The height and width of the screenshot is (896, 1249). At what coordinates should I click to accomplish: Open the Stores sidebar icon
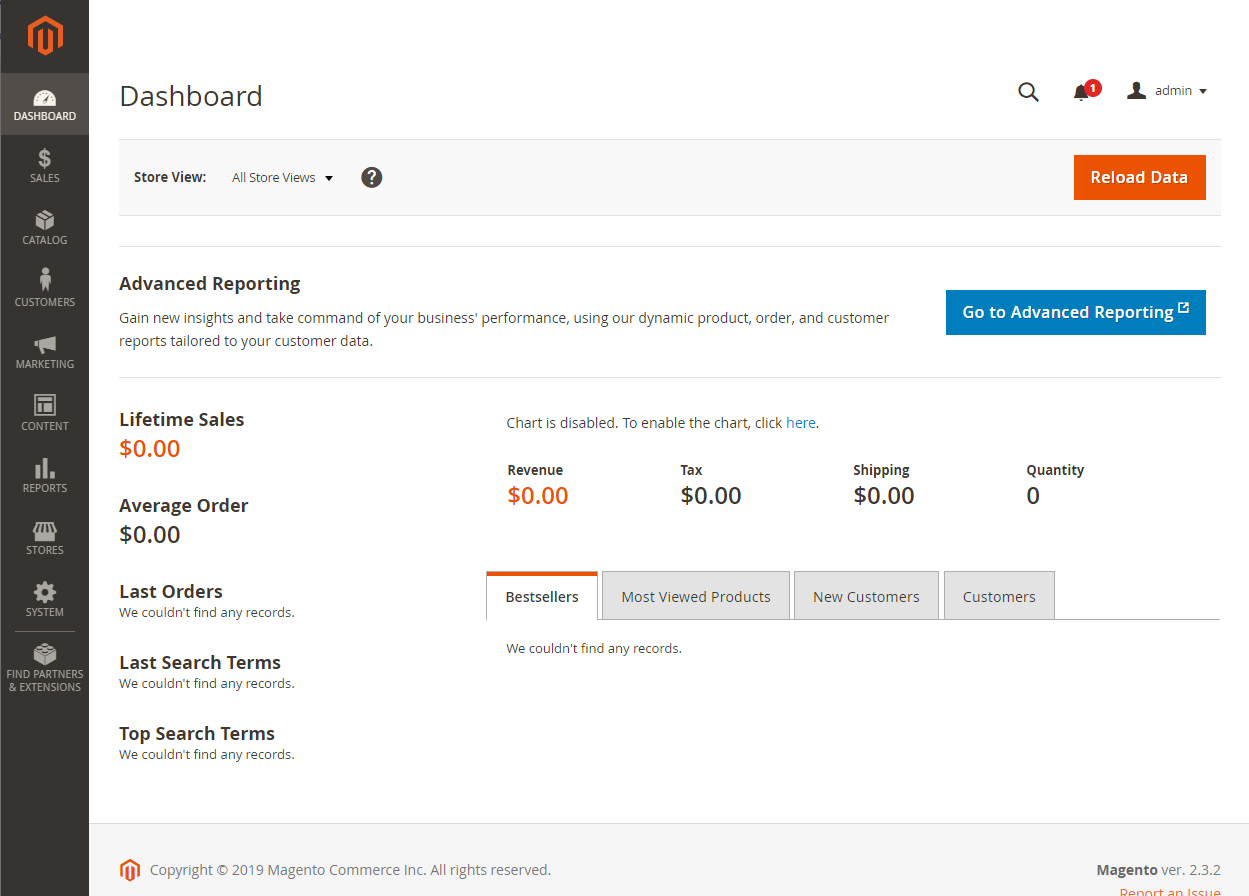(x=44, y=537)
